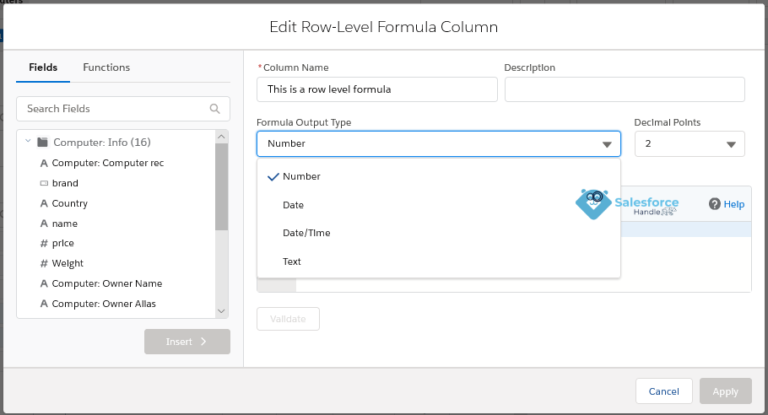Click the number sign icon beside Weight
Viewport: 768px width, 415px height.
[x=44, y=263]
